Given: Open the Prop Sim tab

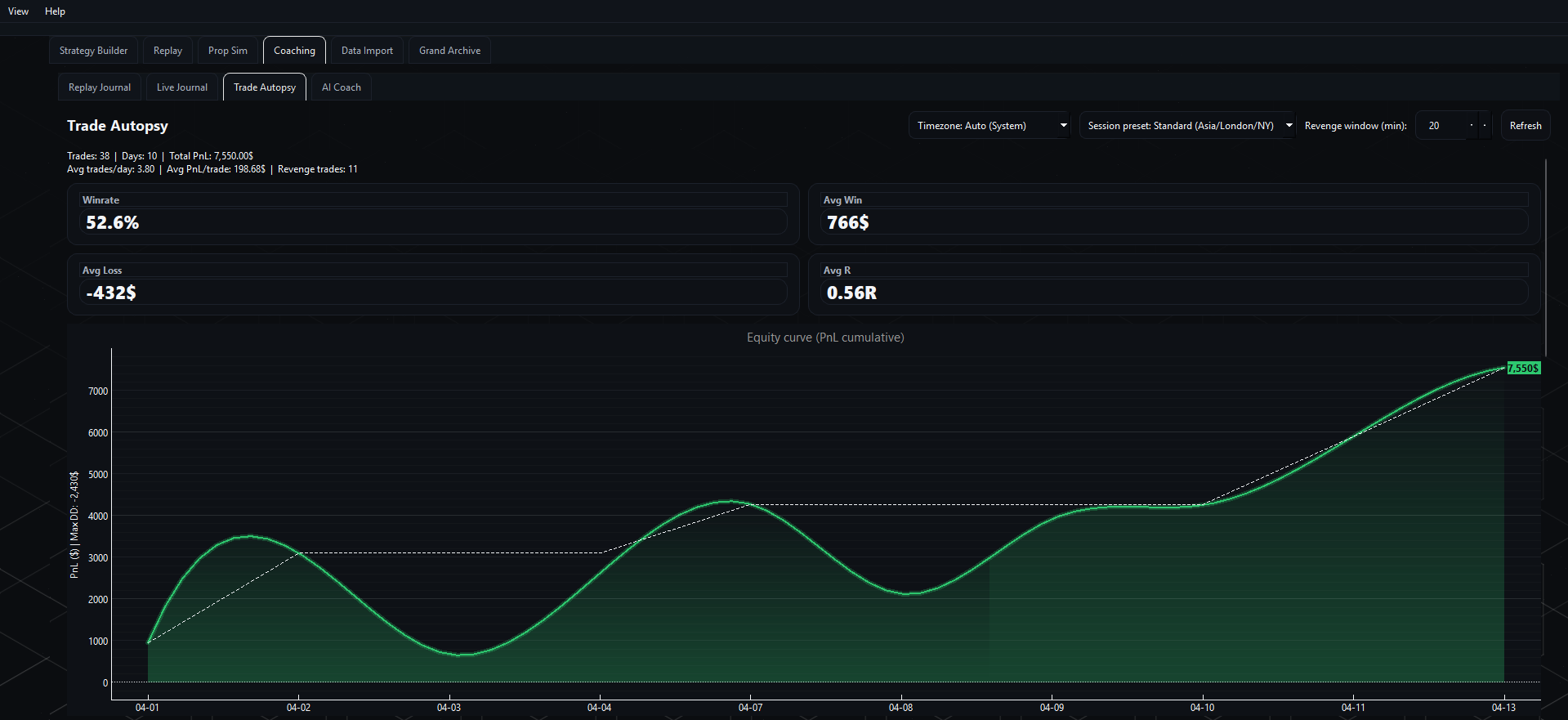Looking at the screenshot, I should [x=227, y=51].
